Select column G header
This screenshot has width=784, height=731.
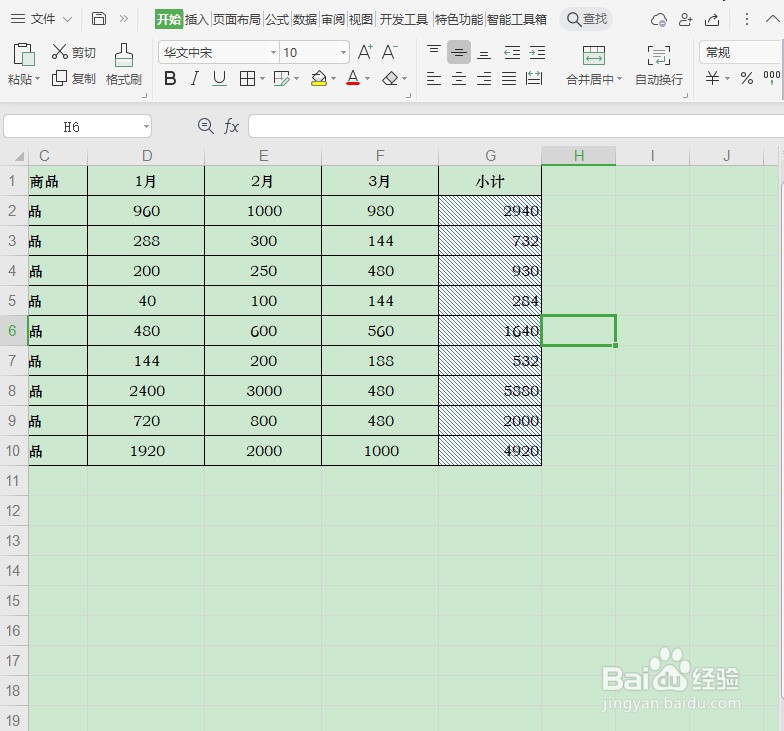tap(490, 156)
